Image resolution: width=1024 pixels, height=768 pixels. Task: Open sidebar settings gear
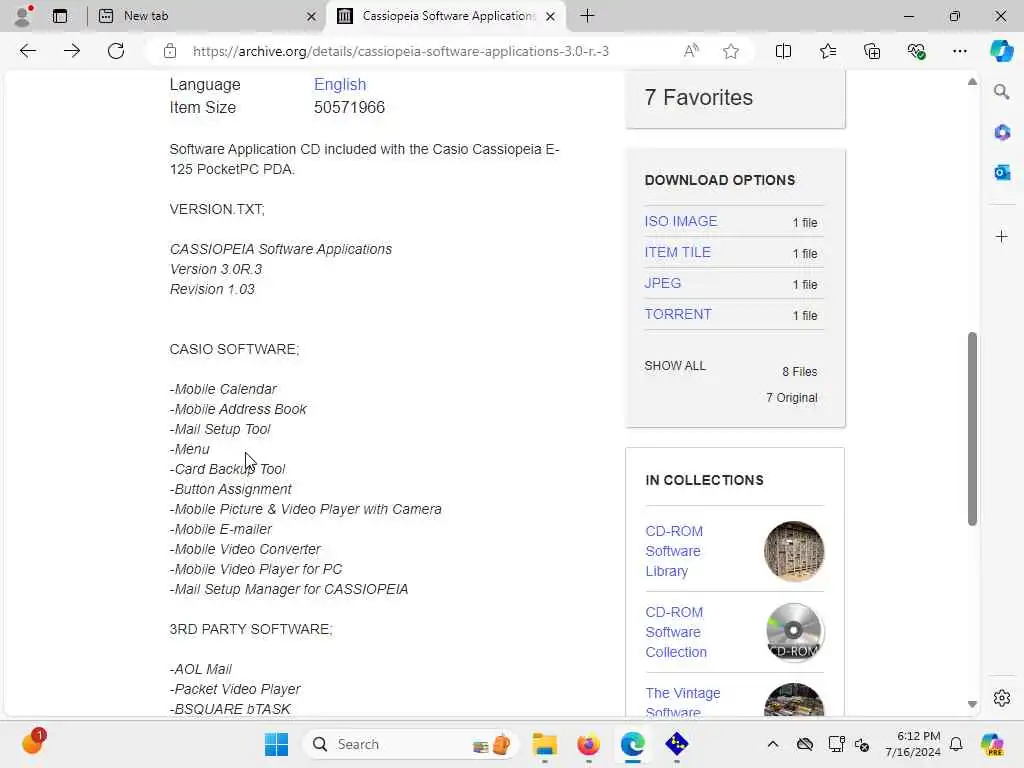tap(1001, 698)
